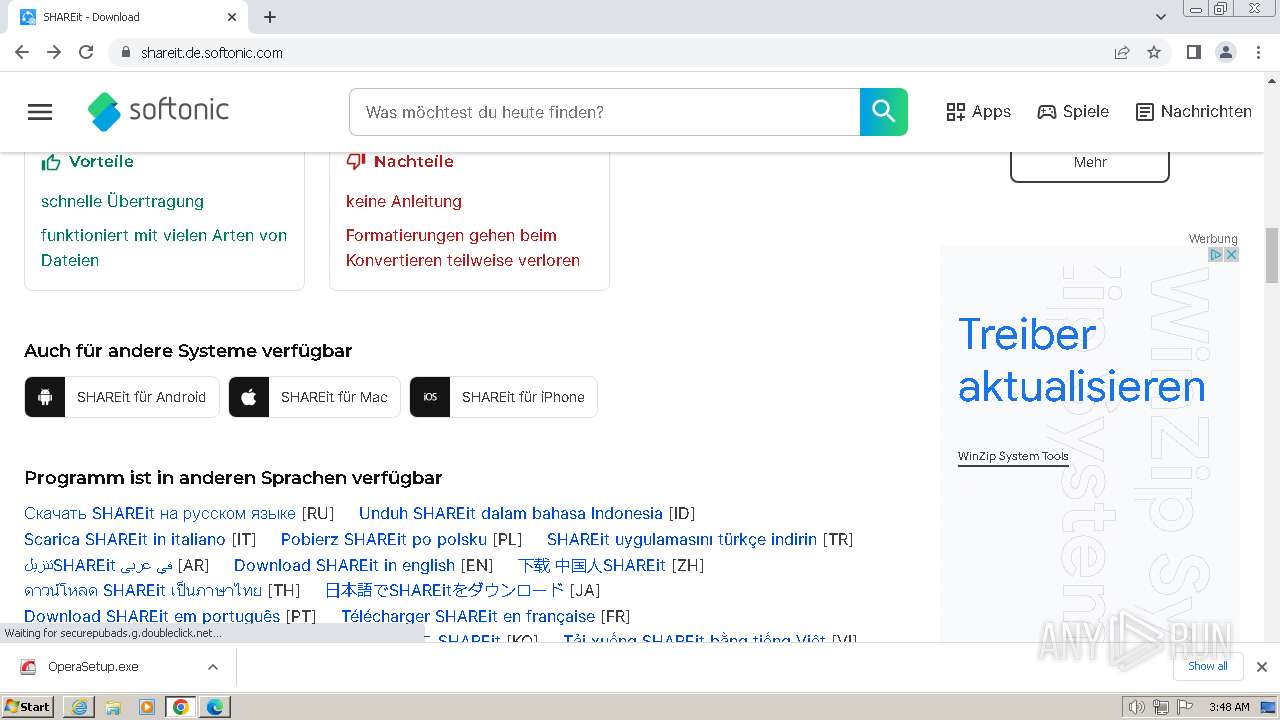1280x720 pixels.
Task: Click the site lock icon
Action: (x=125, y=52)
